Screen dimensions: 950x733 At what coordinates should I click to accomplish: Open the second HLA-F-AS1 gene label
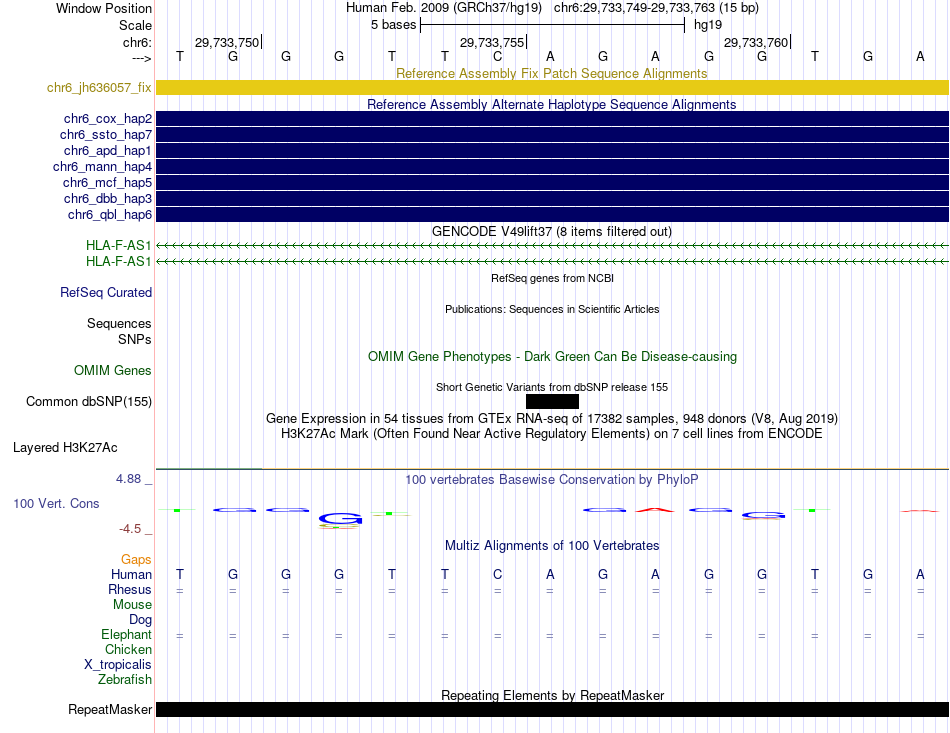119,261
